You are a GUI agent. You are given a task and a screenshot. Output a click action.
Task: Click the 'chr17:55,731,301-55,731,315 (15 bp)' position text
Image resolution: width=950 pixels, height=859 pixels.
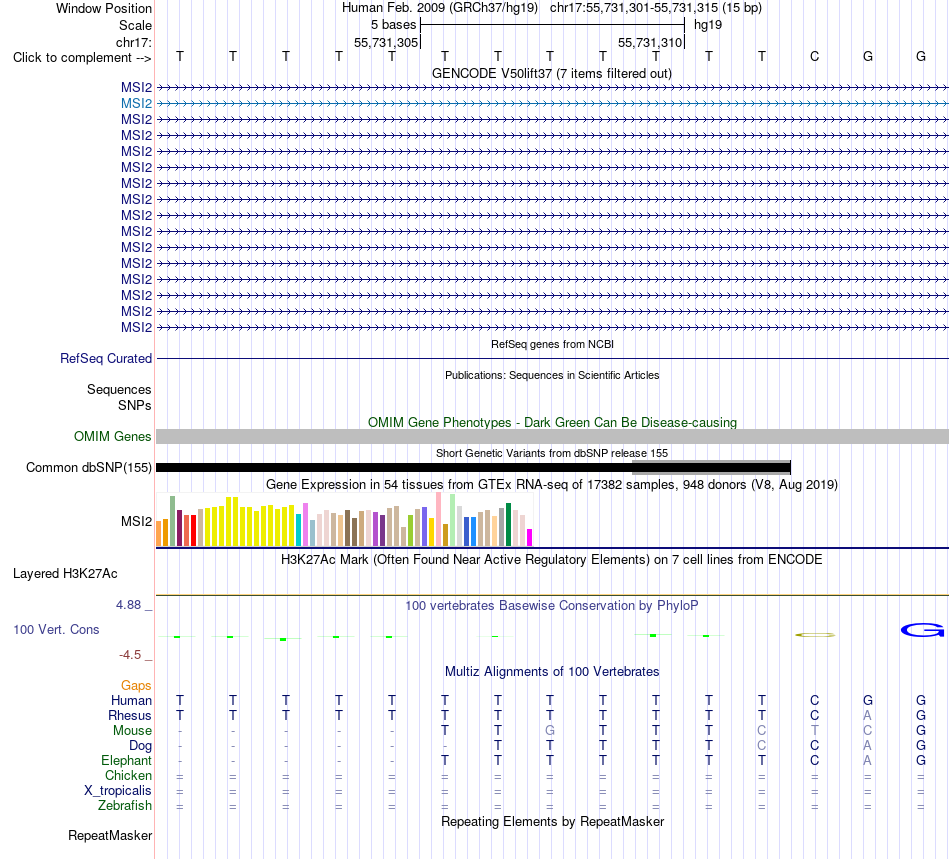pos(656,8)
